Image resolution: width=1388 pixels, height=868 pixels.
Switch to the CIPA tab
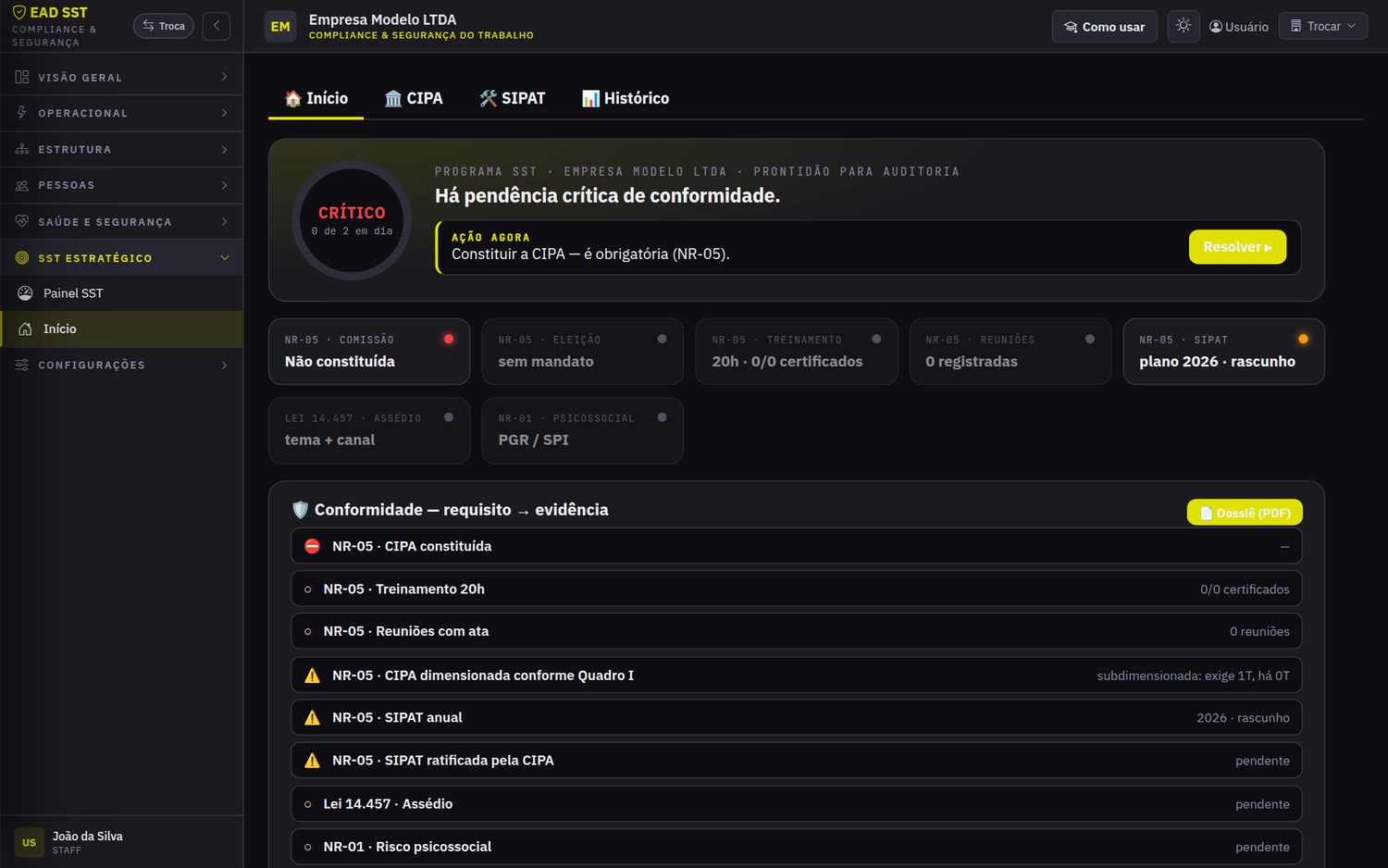tap(414, 98)
